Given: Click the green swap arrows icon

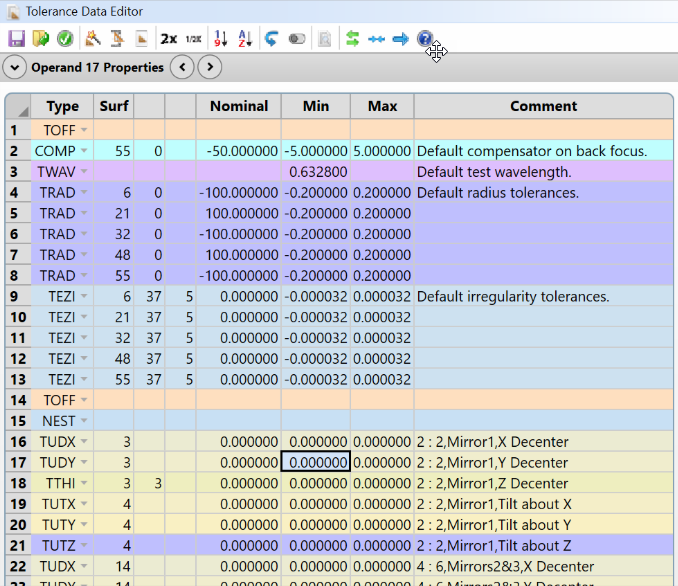Looking at the screenshot, I should point(352,39).
